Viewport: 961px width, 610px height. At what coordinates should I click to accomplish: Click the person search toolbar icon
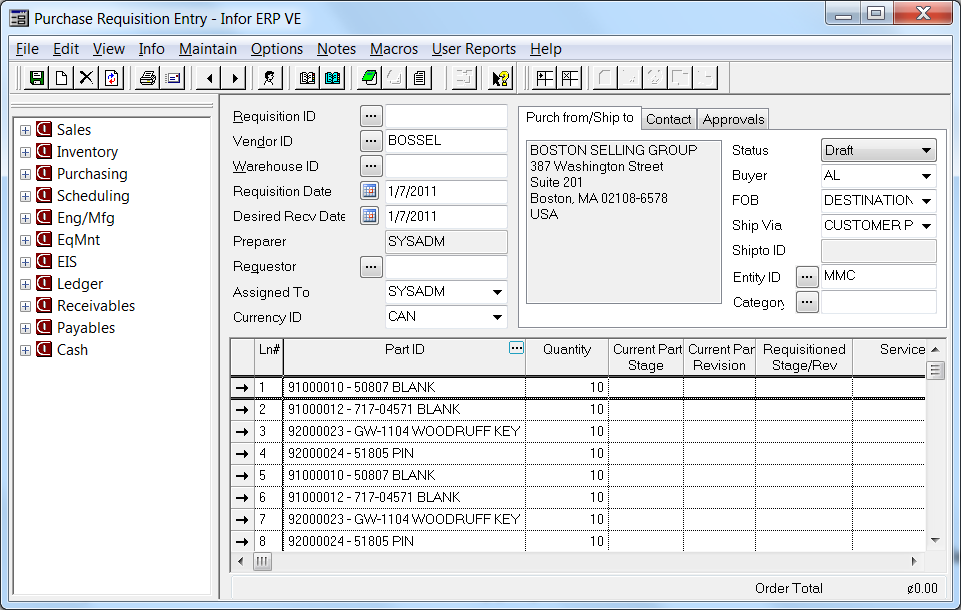(x=268, y=78)
